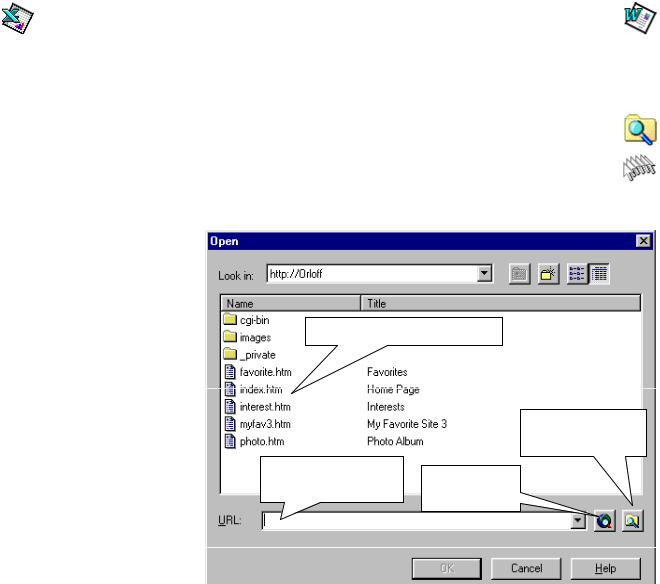660x584 pixels.
Task: Click the cgi-bin folder icon
Action: tap(230, 319)
